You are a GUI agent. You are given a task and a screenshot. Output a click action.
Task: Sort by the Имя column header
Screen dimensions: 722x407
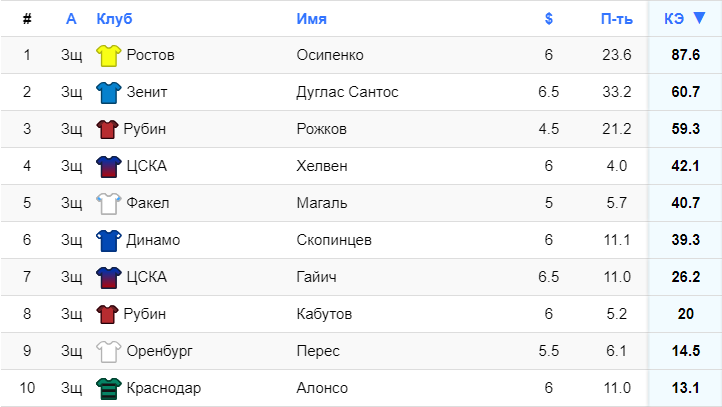pyautogui.click(x=312, y=19)
